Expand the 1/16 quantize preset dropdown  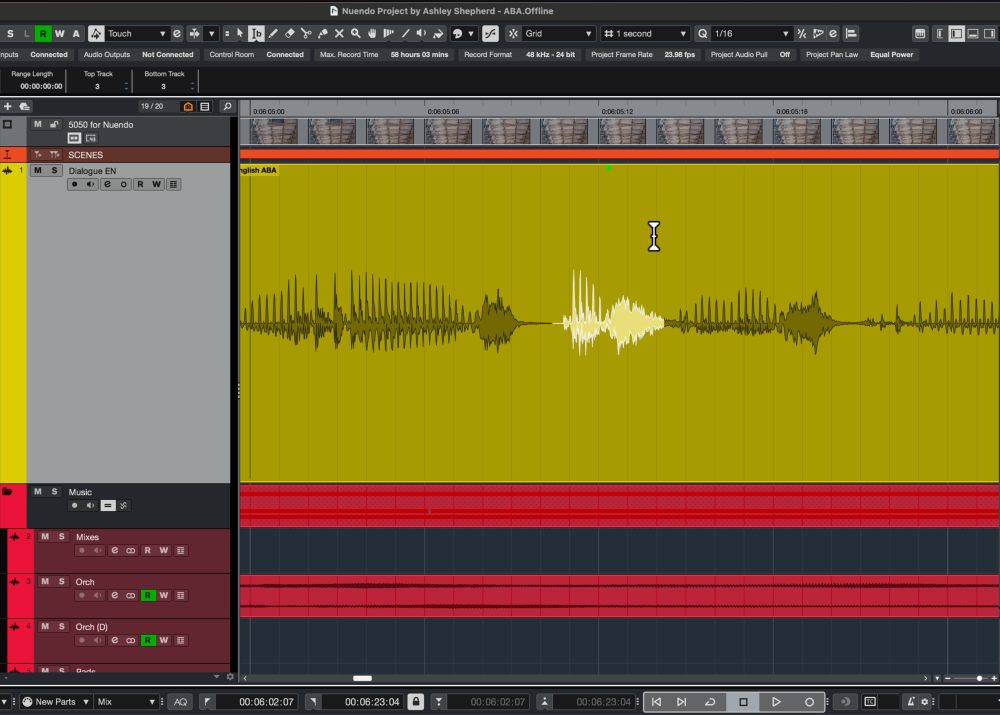tap(752, 33)
